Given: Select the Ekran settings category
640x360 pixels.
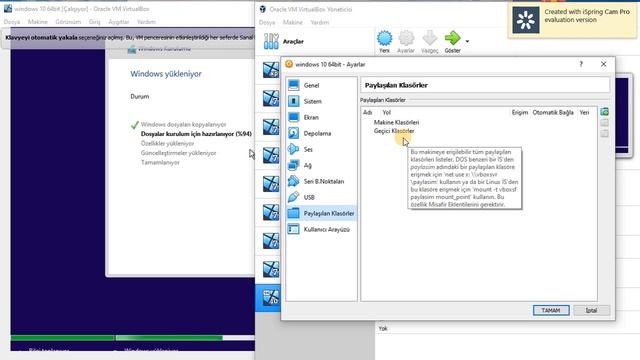Looking at the screenshot, I should [321, 117].
